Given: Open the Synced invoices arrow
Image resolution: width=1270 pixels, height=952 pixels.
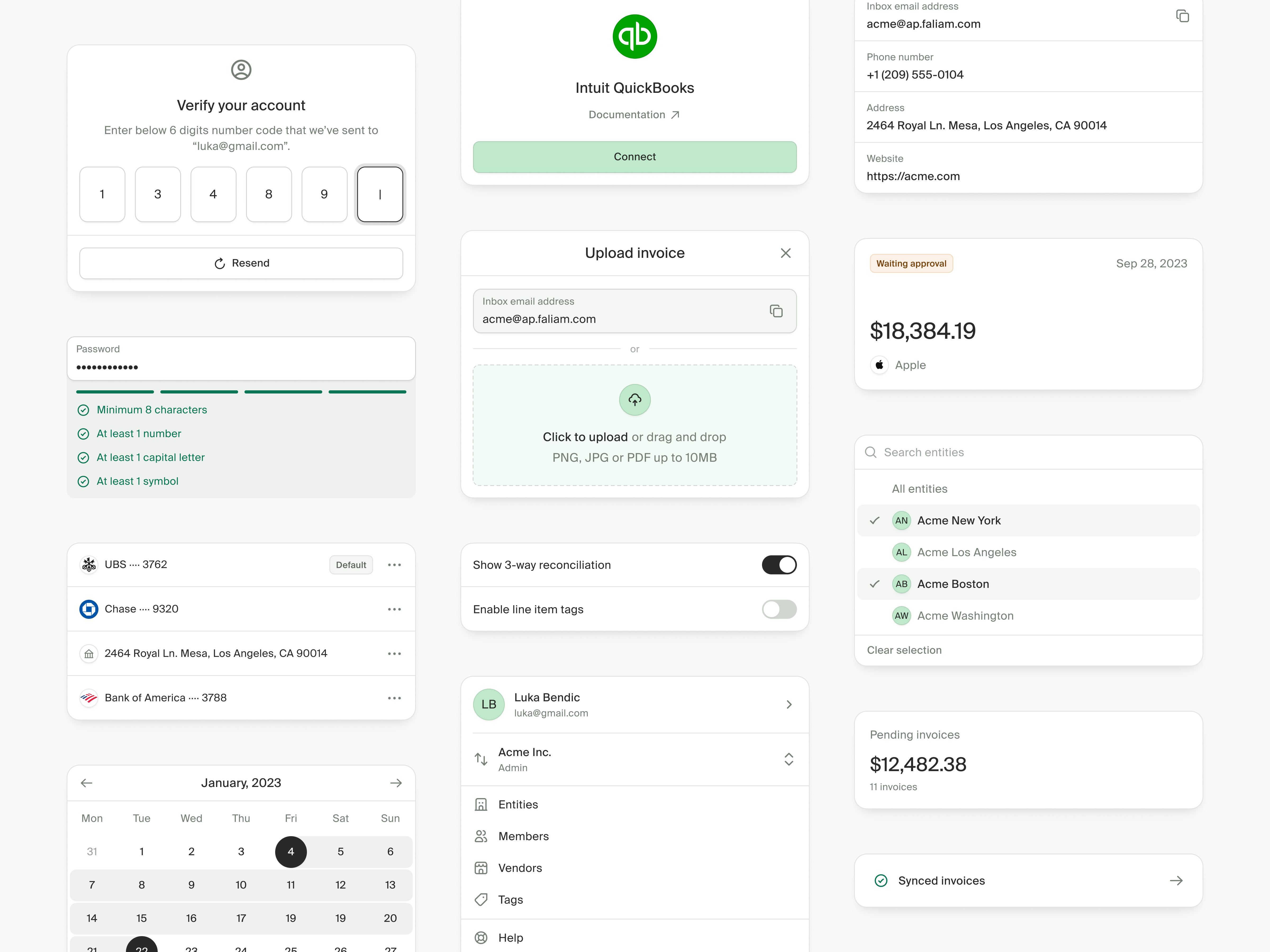Looking at the screenshot, I should [1176, 880].
